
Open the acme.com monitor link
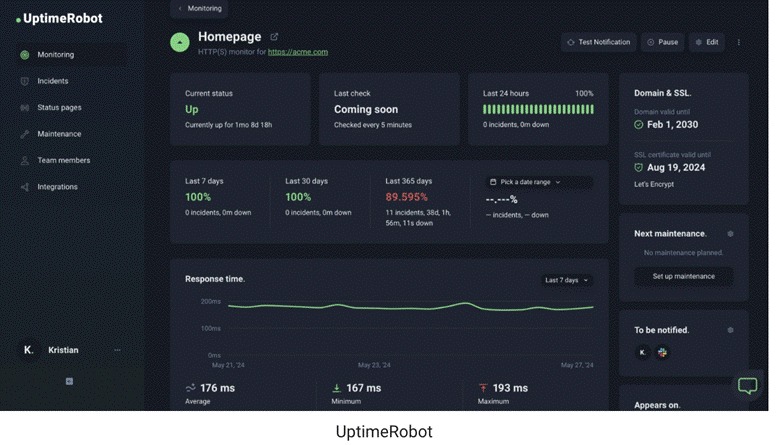[x=297, y=52]
